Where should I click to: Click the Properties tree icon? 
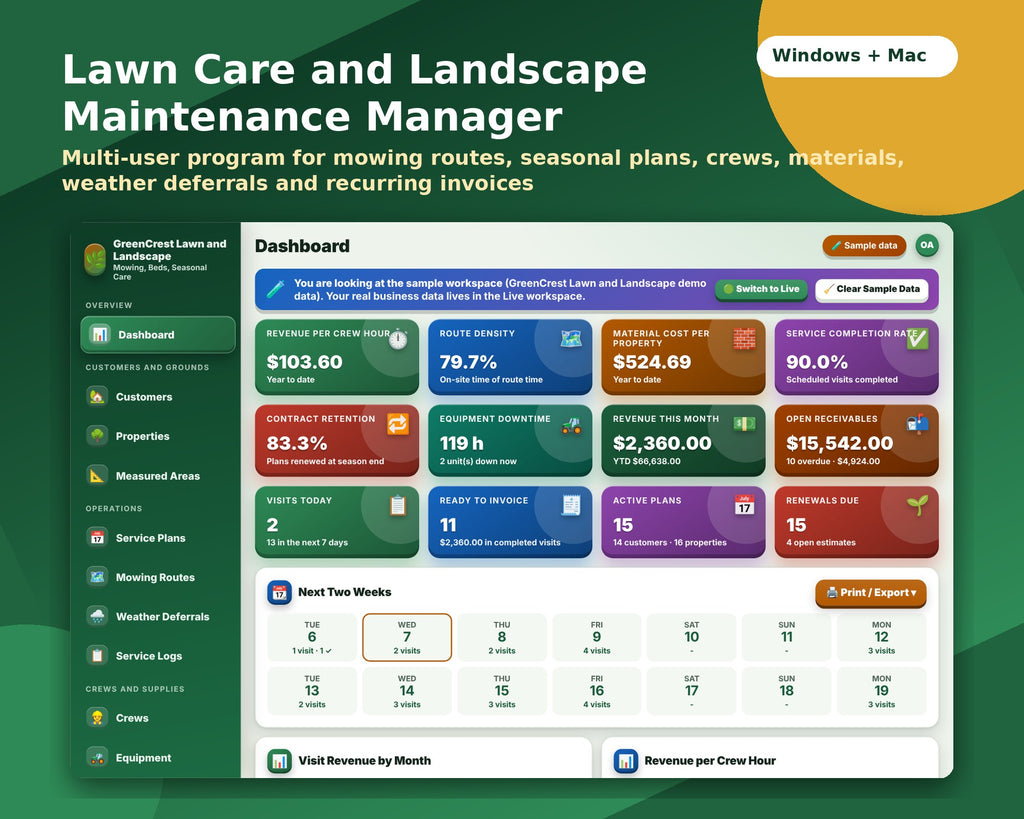(x=97, y=436)
